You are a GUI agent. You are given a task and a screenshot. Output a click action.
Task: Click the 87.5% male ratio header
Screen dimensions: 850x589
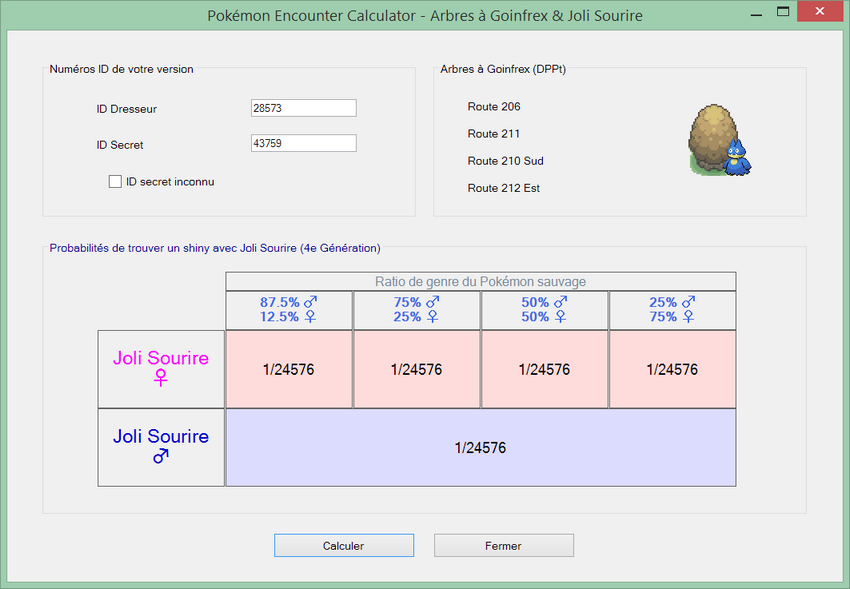click(x=289, y=310)
